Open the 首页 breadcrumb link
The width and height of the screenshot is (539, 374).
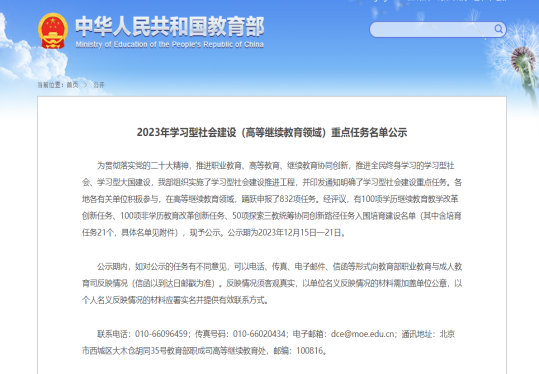pos(72,85)
